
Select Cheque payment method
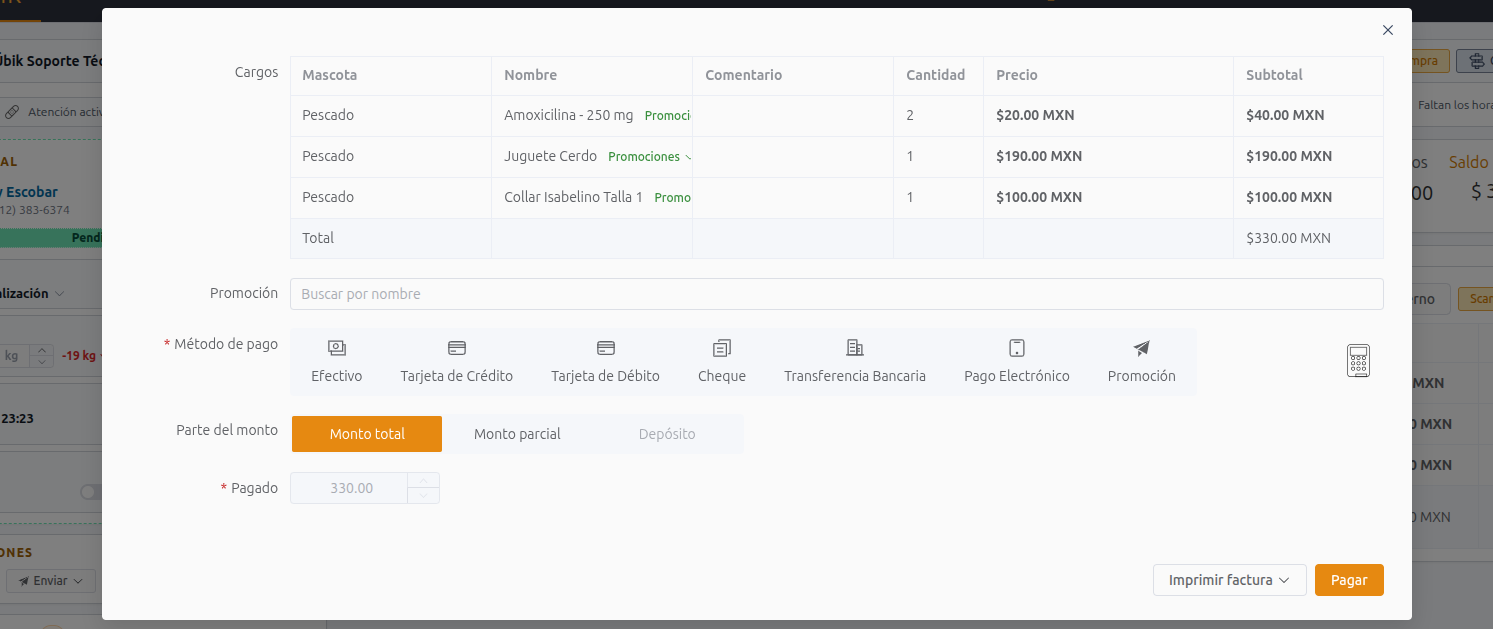click(x=722, y=362)
